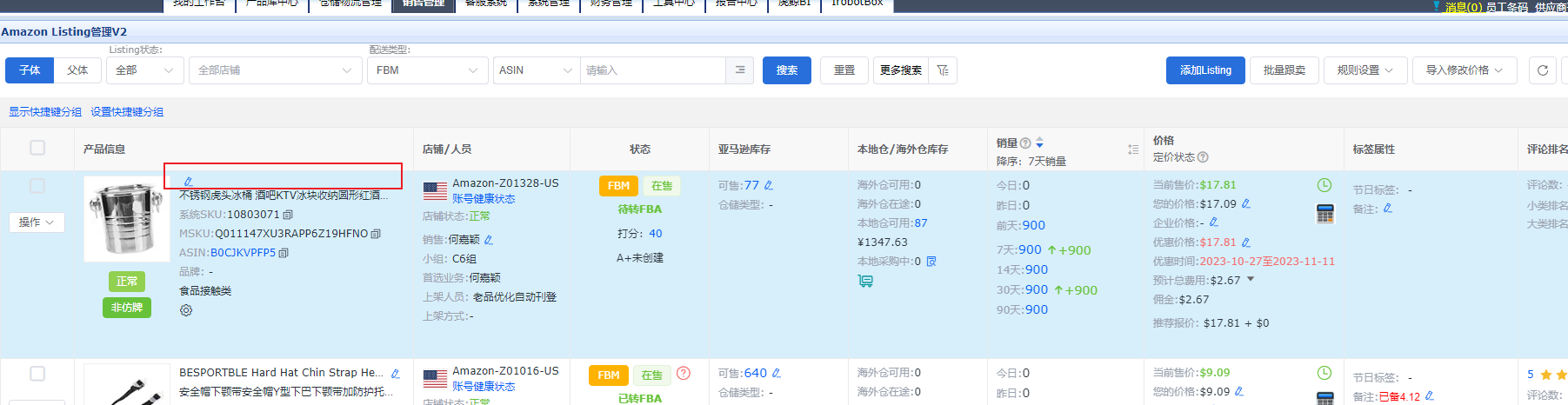
Task: Show 定价状态 help question mark
Action: coord(1203,157)
